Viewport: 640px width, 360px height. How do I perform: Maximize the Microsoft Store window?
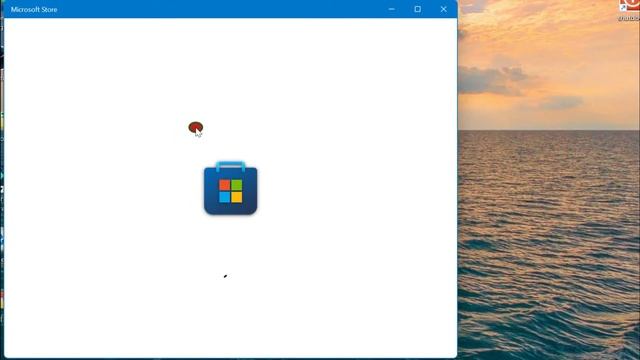[x=418, y=9]
